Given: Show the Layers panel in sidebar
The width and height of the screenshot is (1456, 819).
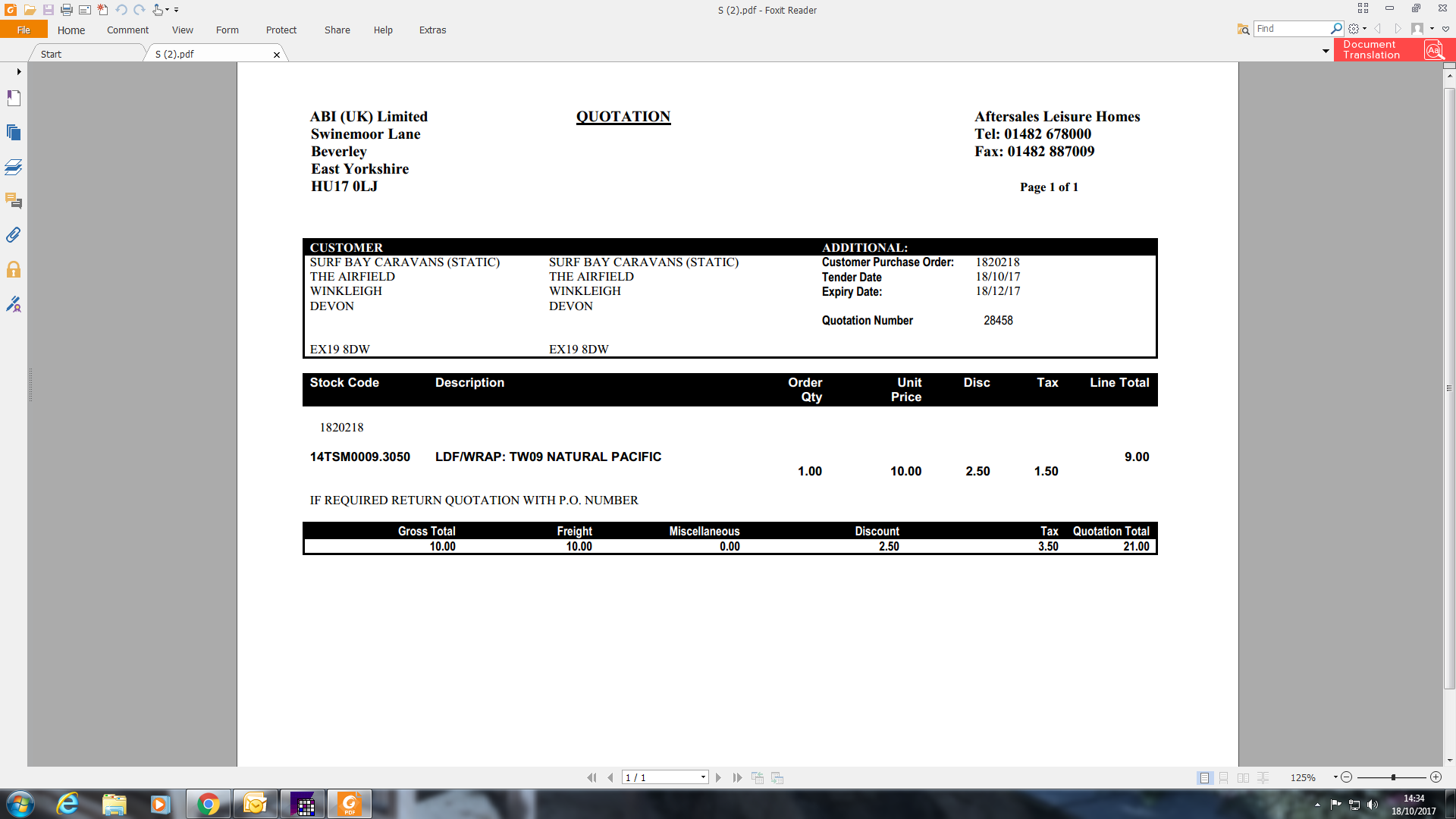Looking at the screenshot, I should 14,167.
